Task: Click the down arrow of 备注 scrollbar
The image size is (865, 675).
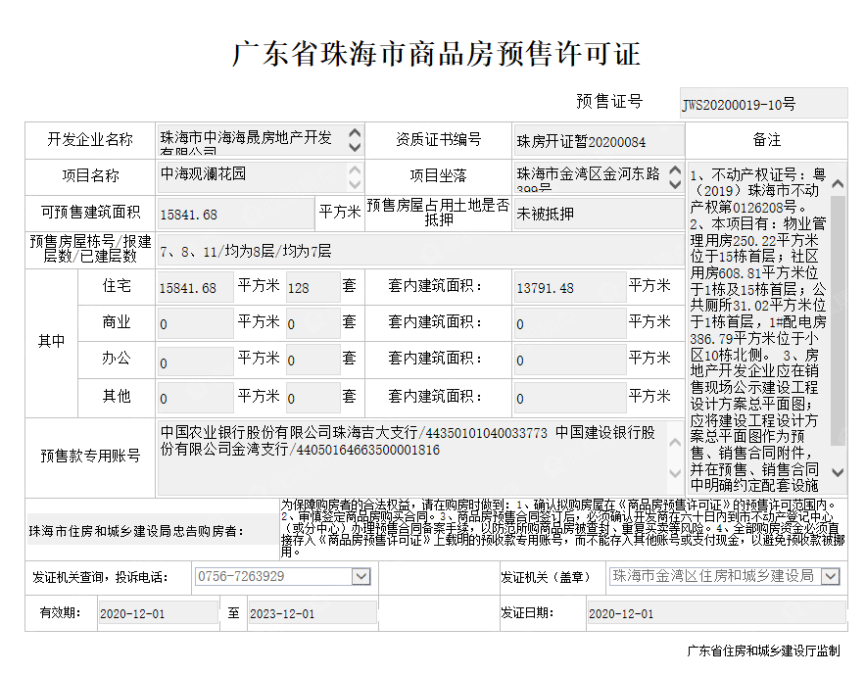Action: tap(838, 473)
